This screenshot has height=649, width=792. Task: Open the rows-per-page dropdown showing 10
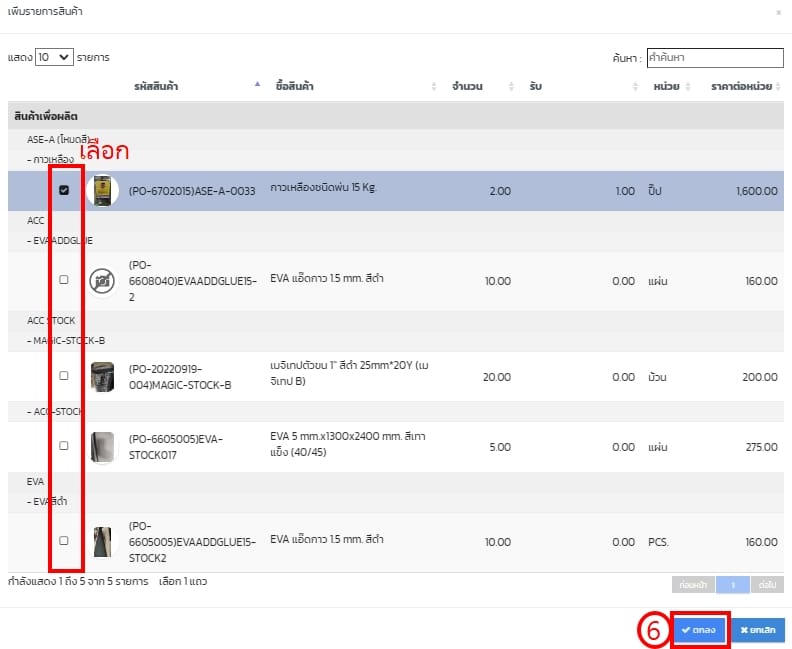pos(54,57)
